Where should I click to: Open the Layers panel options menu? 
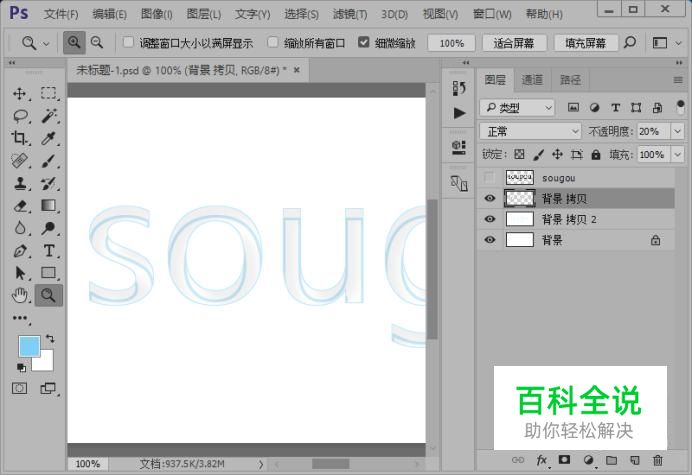click(x=678, y=80)
